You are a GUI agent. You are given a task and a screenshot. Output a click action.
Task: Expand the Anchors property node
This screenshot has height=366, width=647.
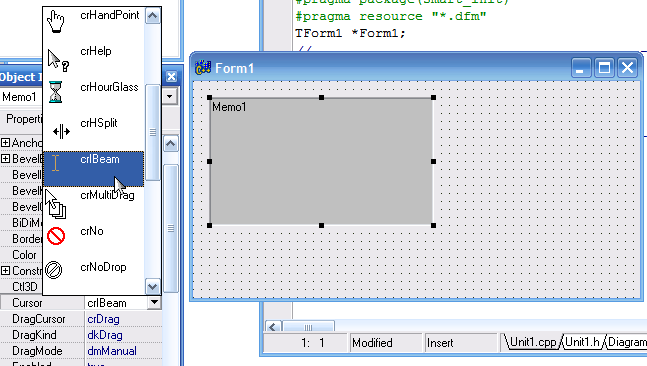pyautogui.click(x=5, y=143)
